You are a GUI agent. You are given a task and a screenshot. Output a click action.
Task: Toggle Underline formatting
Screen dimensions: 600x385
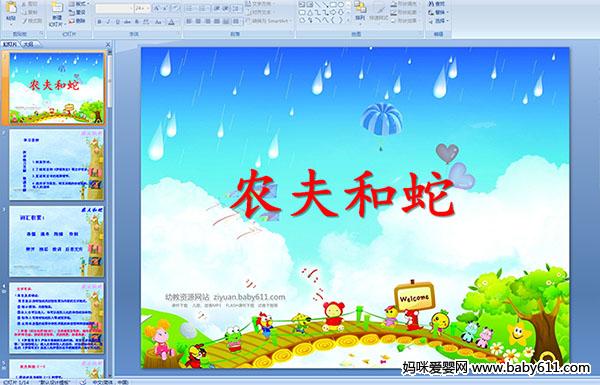point(117,22)
